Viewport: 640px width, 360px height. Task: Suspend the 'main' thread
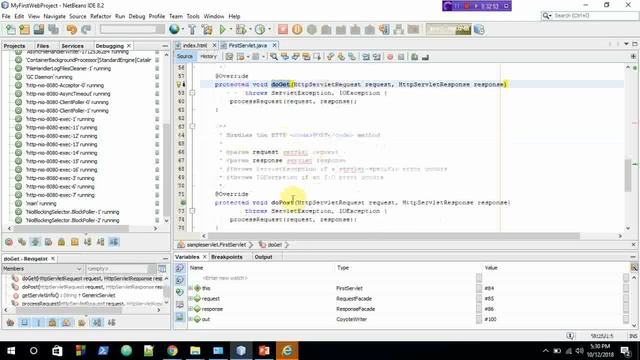157,203
